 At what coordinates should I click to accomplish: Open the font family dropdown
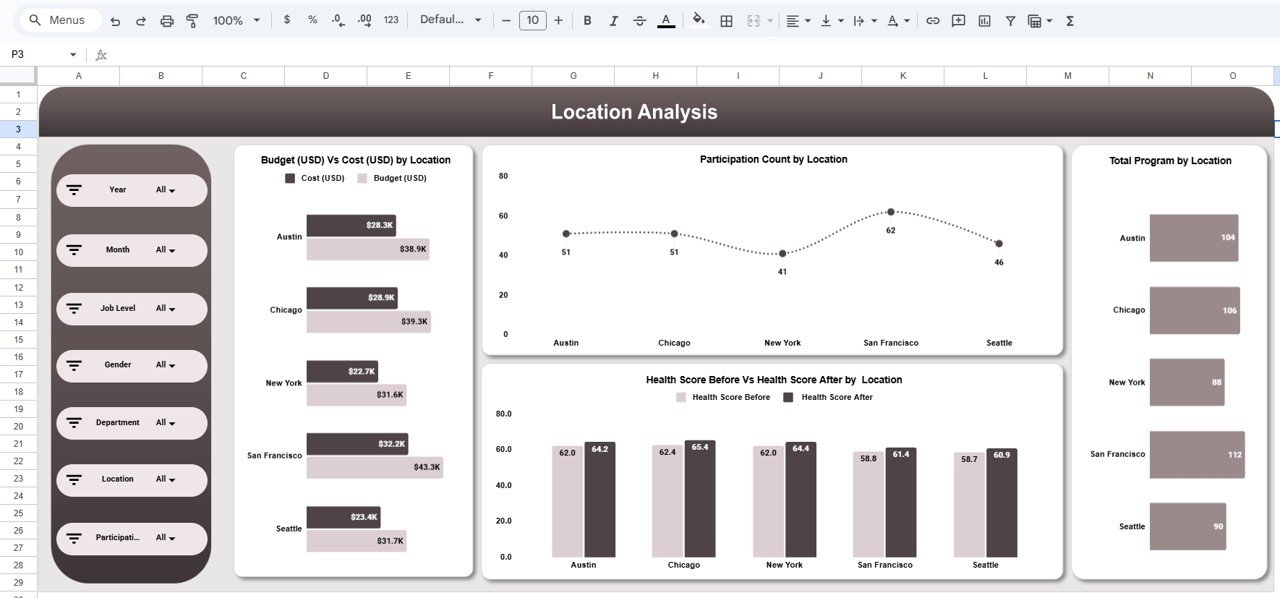[x=450, y=19]
